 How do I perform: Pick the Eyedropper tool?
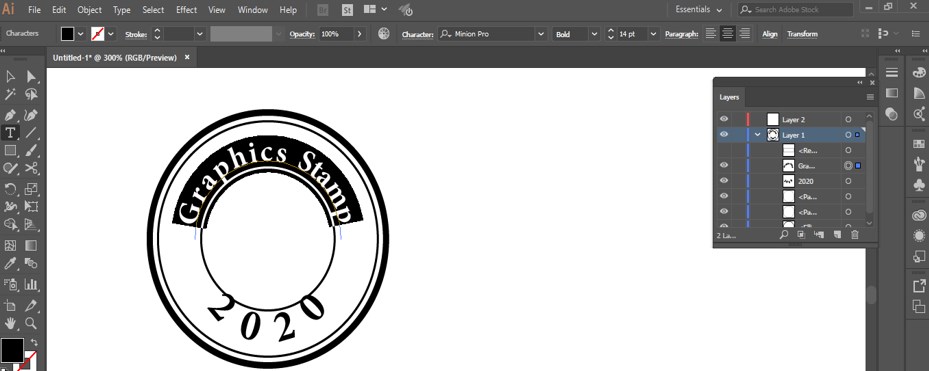point(10,264)
